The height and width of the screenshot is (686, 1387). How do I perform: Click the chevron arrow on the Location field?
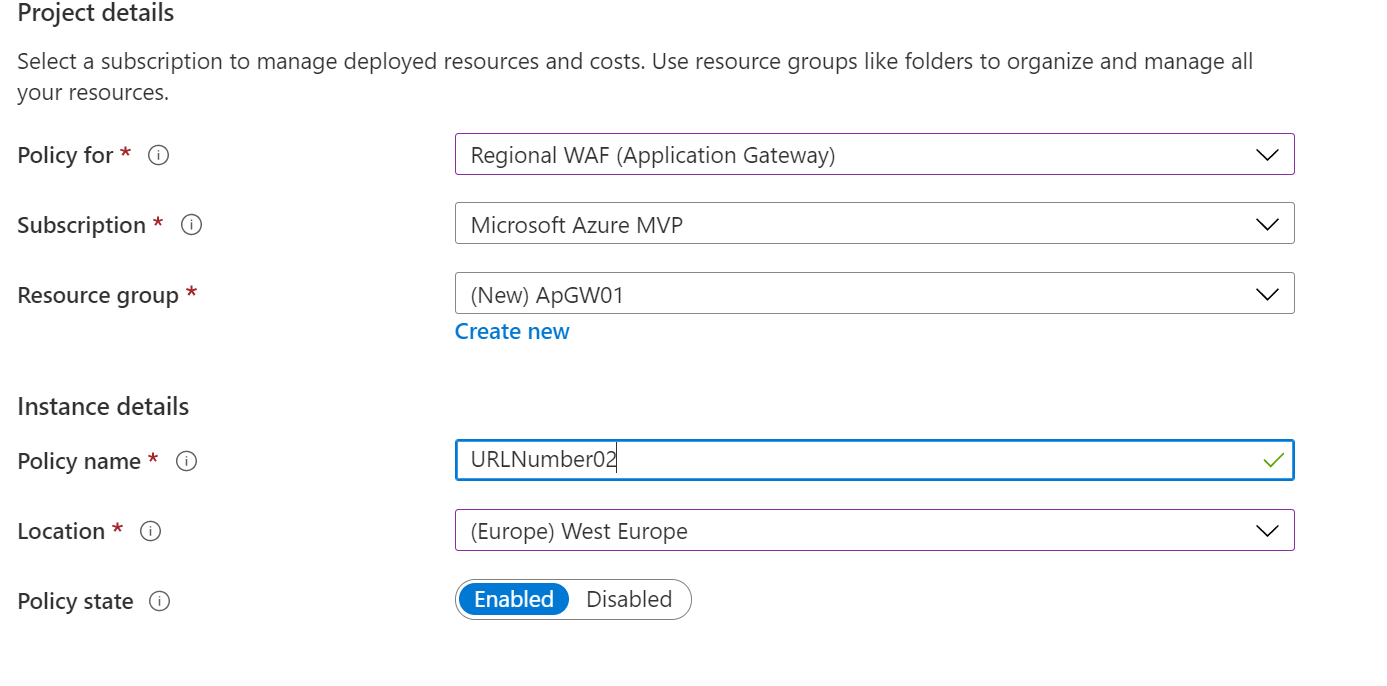(1267, 531)
